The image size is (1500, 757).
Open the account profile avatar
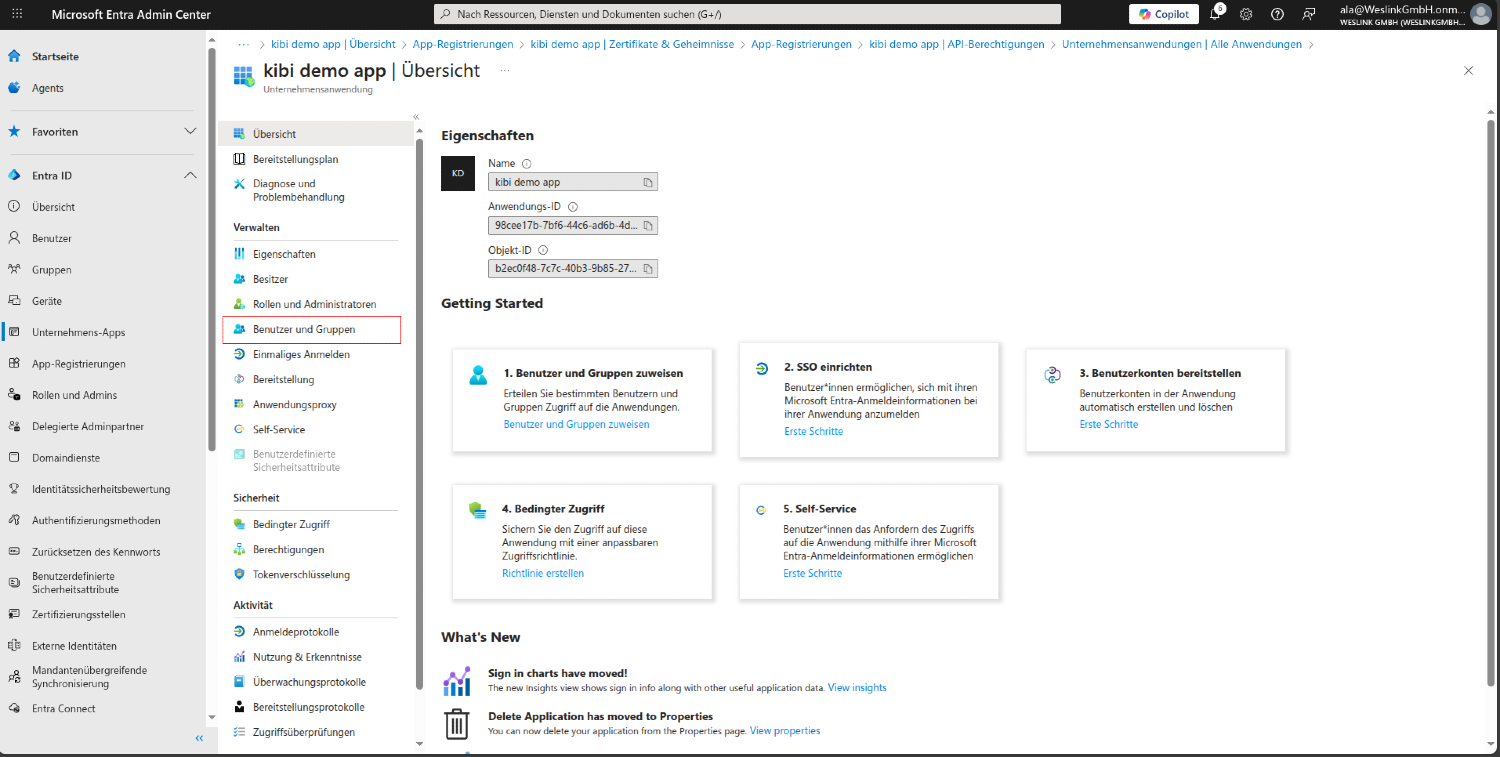pos(1480,14)
